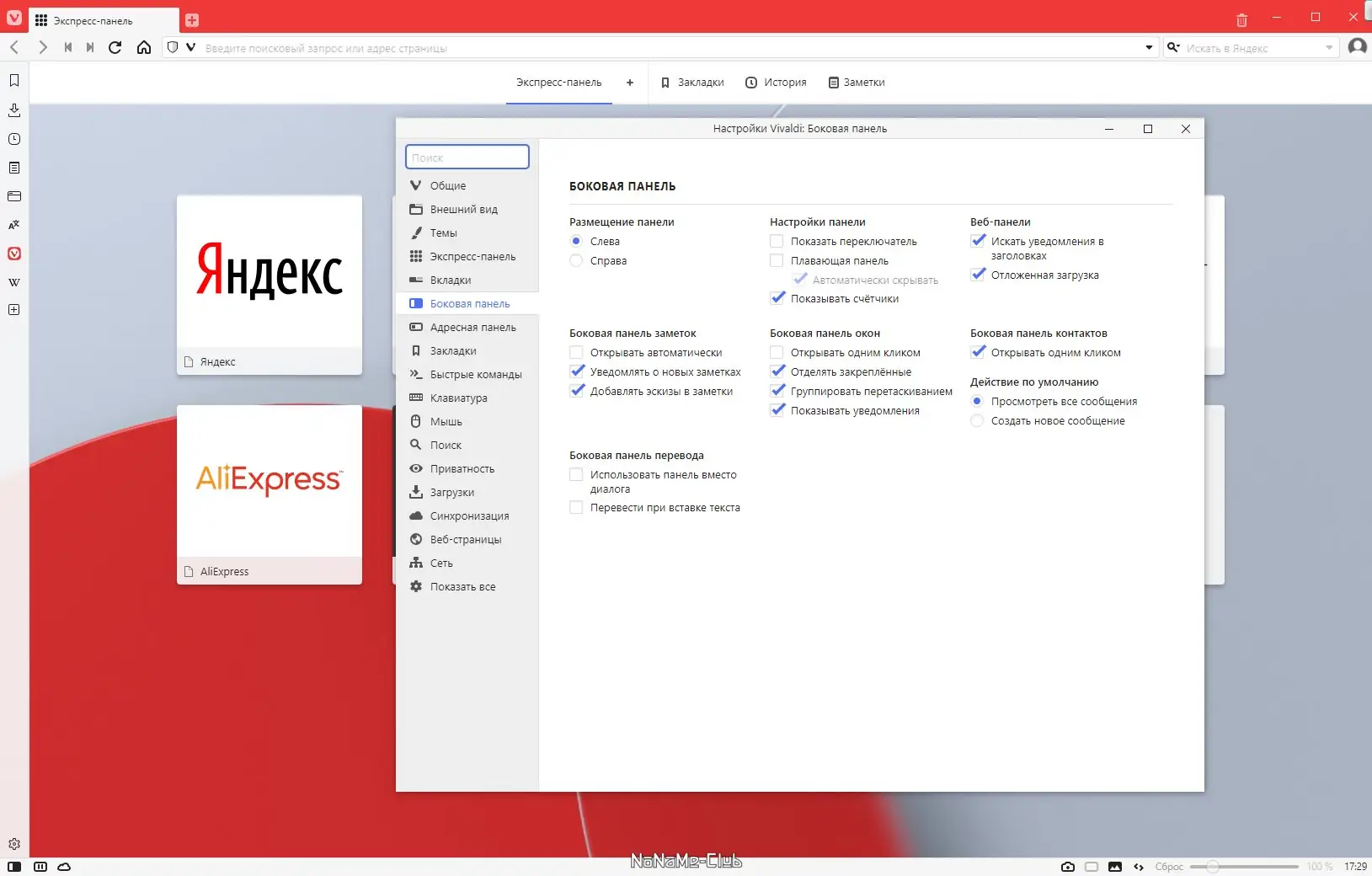This screenshot has height=876, width=1372.
Task: Open Приватность settings section
Action: tap(467, 469)
